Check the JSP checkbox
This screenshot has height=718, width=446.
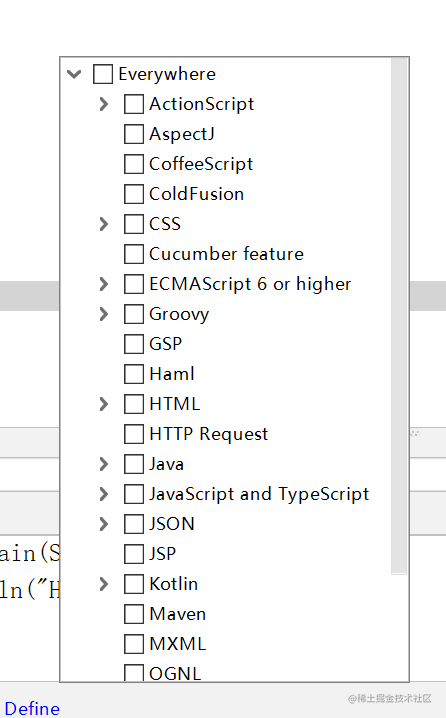tap(134, 554)
